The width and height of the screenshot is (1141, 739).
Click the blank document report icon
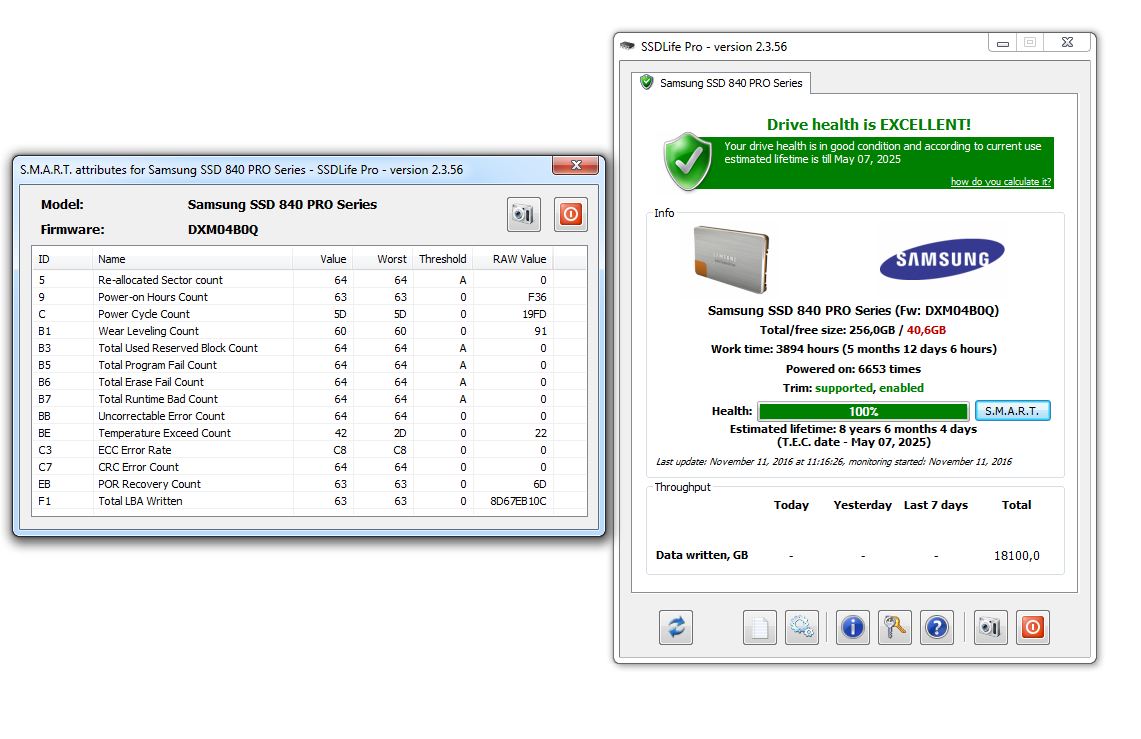point(759,627)
